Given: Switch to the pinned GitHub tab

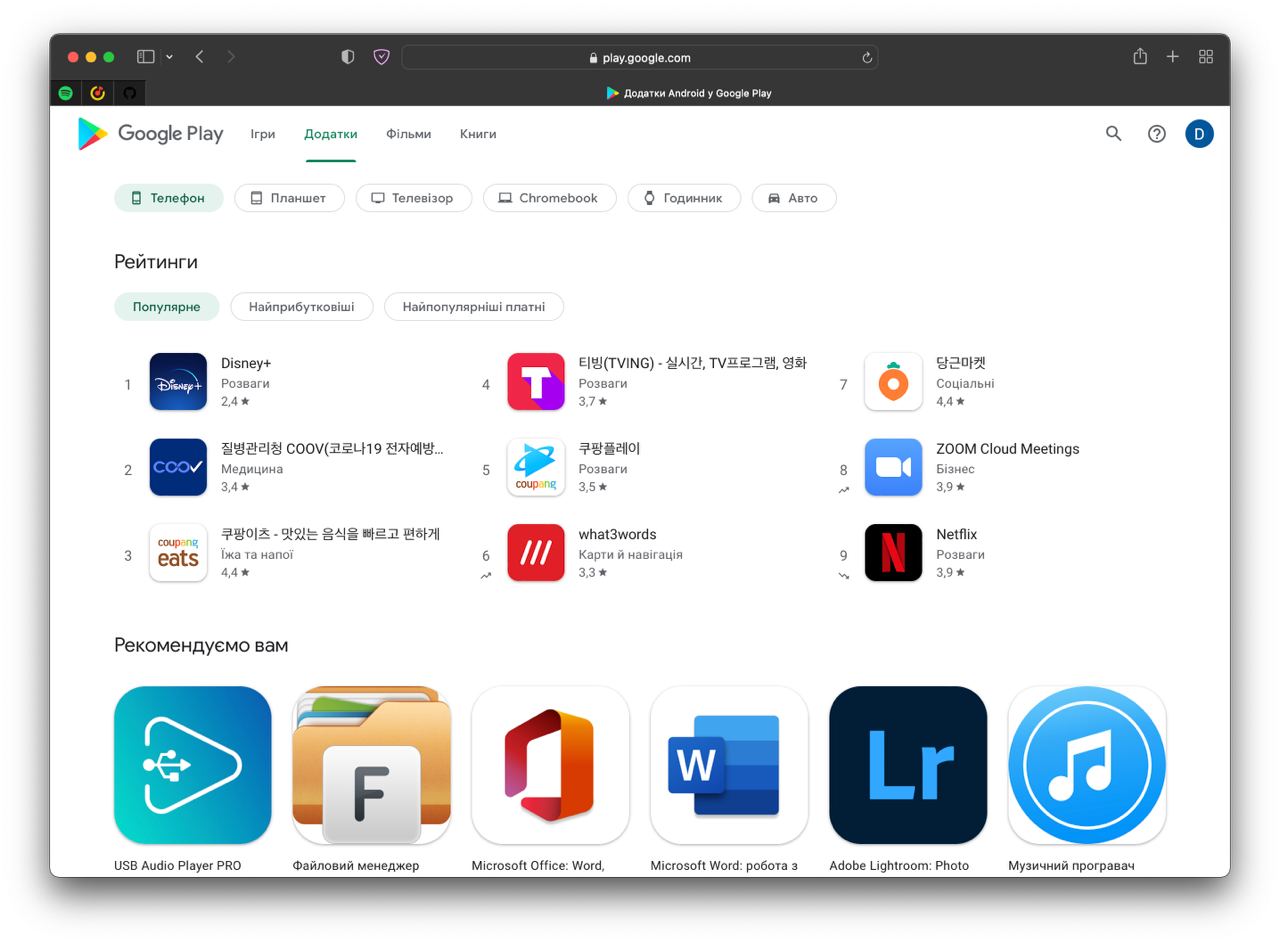Looking at the screenshot, I should pyautogui.click(x=130, y=93).
